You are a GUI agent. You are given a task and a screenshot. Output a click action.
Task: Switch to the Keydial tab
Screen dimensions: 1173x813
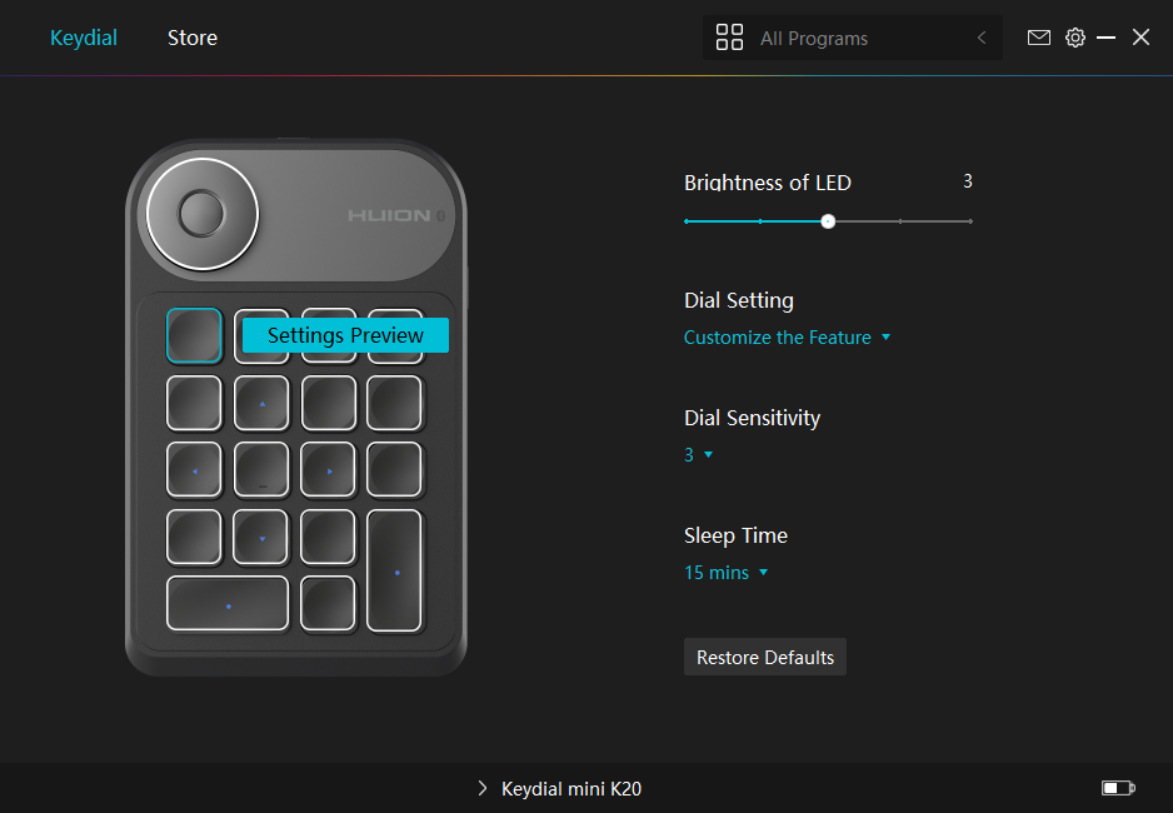pyautogui.click(x=84, y=37)
